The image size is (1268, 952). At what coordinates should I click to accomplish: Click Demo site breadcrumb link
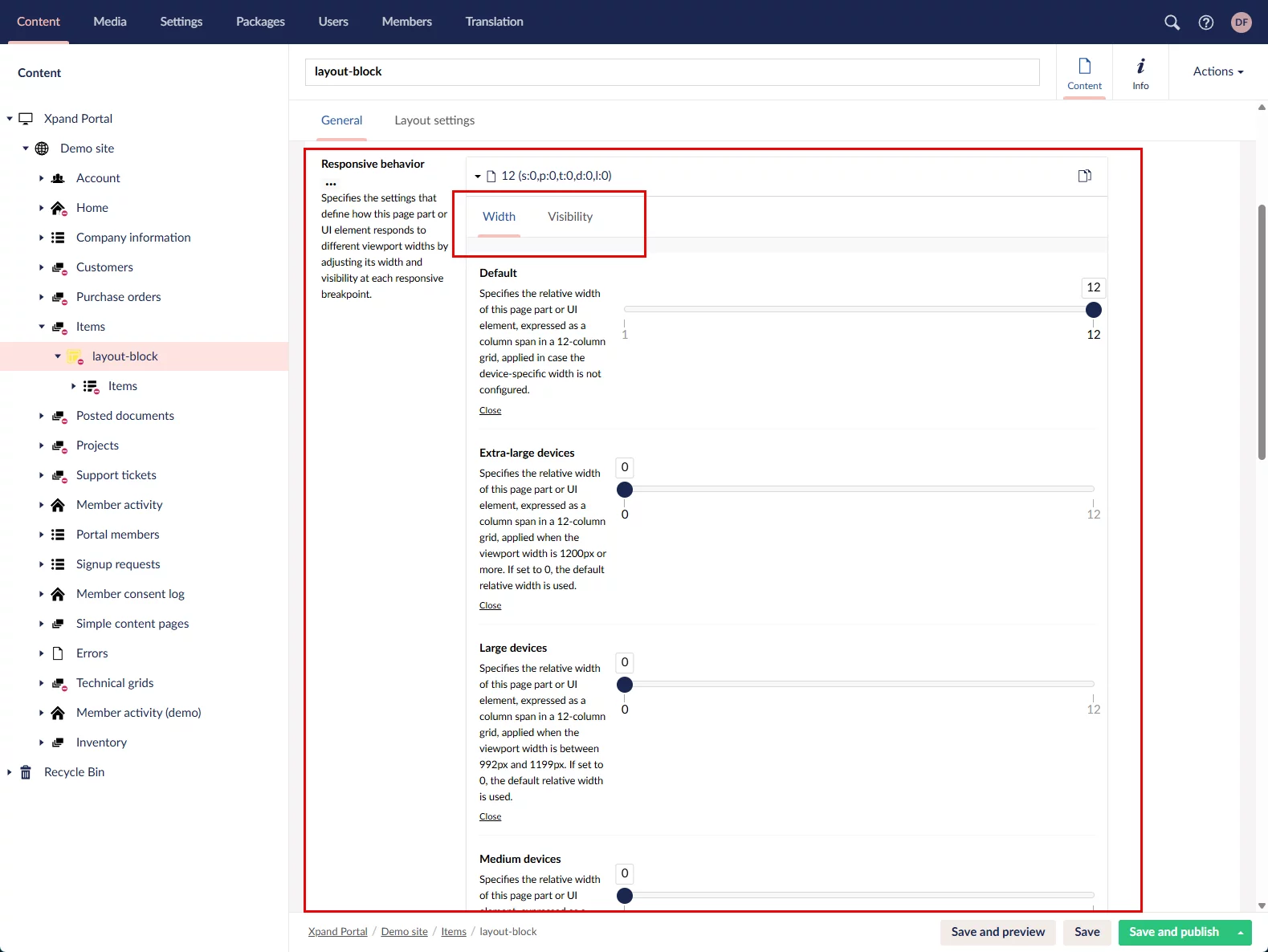[404, 932]
